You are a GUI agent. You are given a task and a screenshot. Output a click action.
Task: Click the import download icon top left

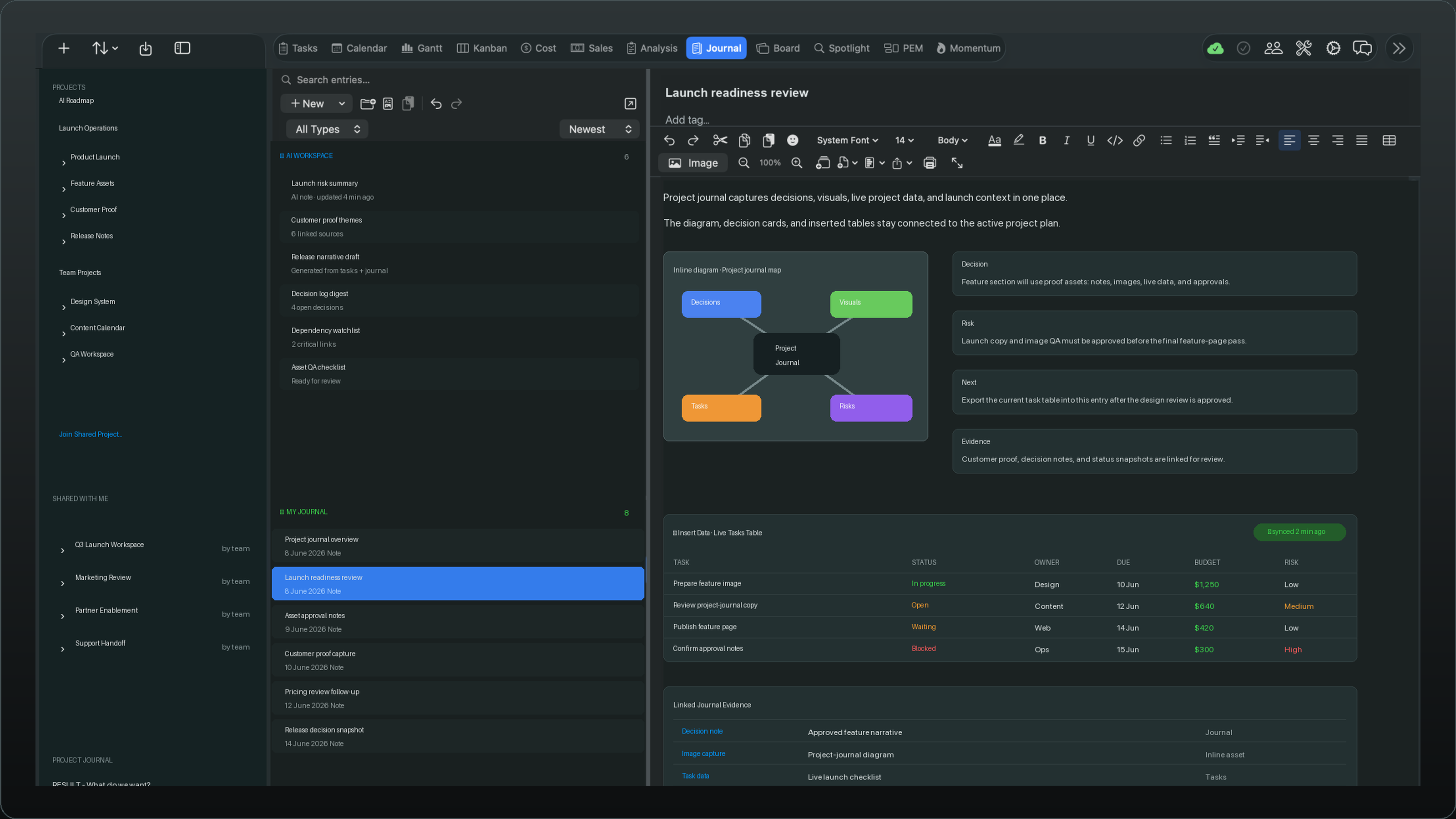(145, 49)
